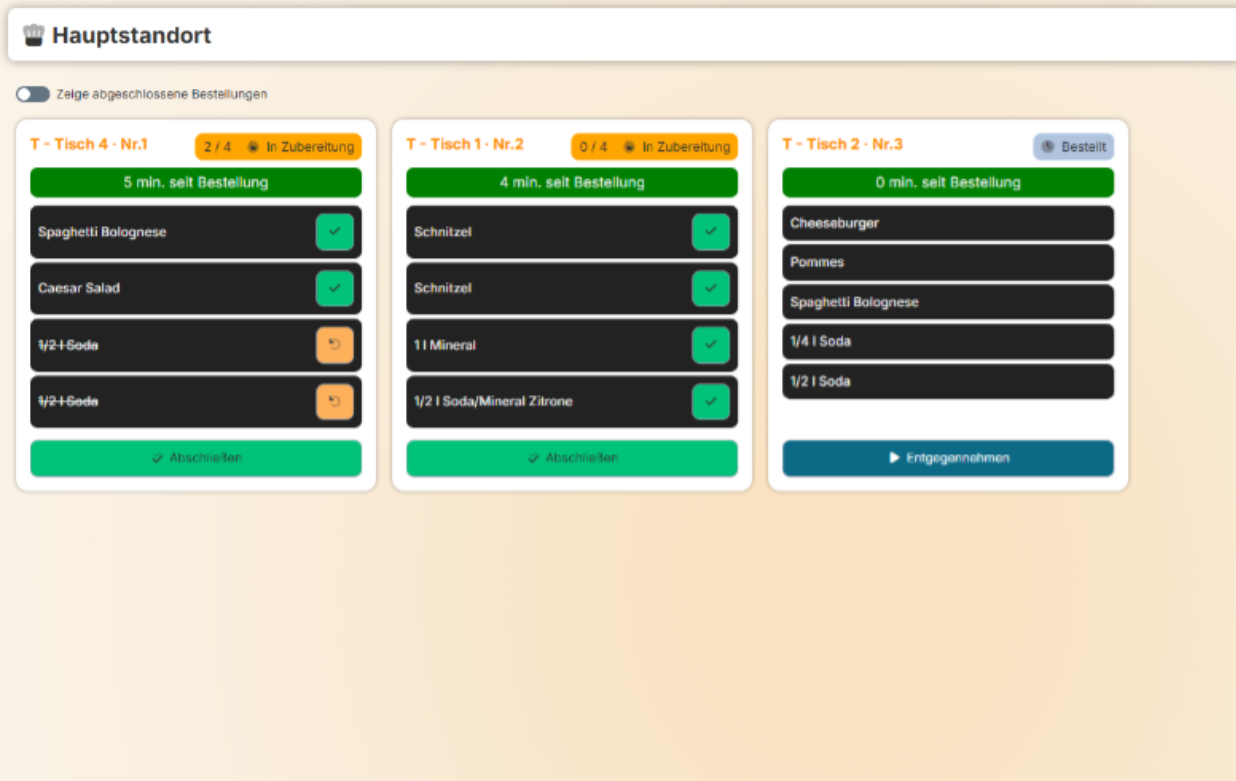Click the 1/2 l Soda row in Tisch 2
The width and height of the screenshot is (1236, 781).
pos(948,381)
